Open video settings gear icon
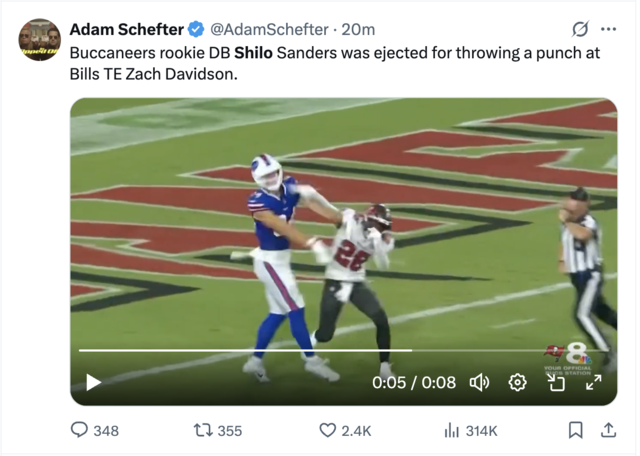This screenshot has width=640, height=456. point(517,383)
